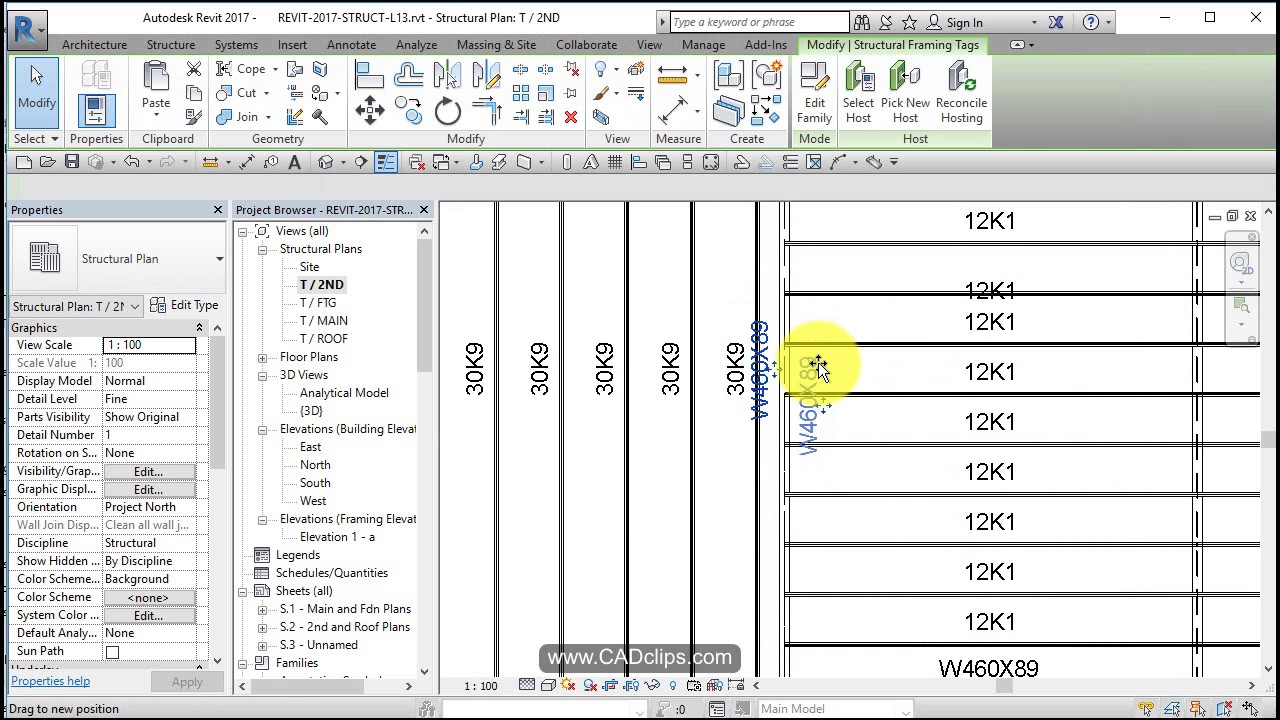The height and width of the screenshot is (720, 1280).
Task: Open the Manage tab
Action: tap(703, 44)
